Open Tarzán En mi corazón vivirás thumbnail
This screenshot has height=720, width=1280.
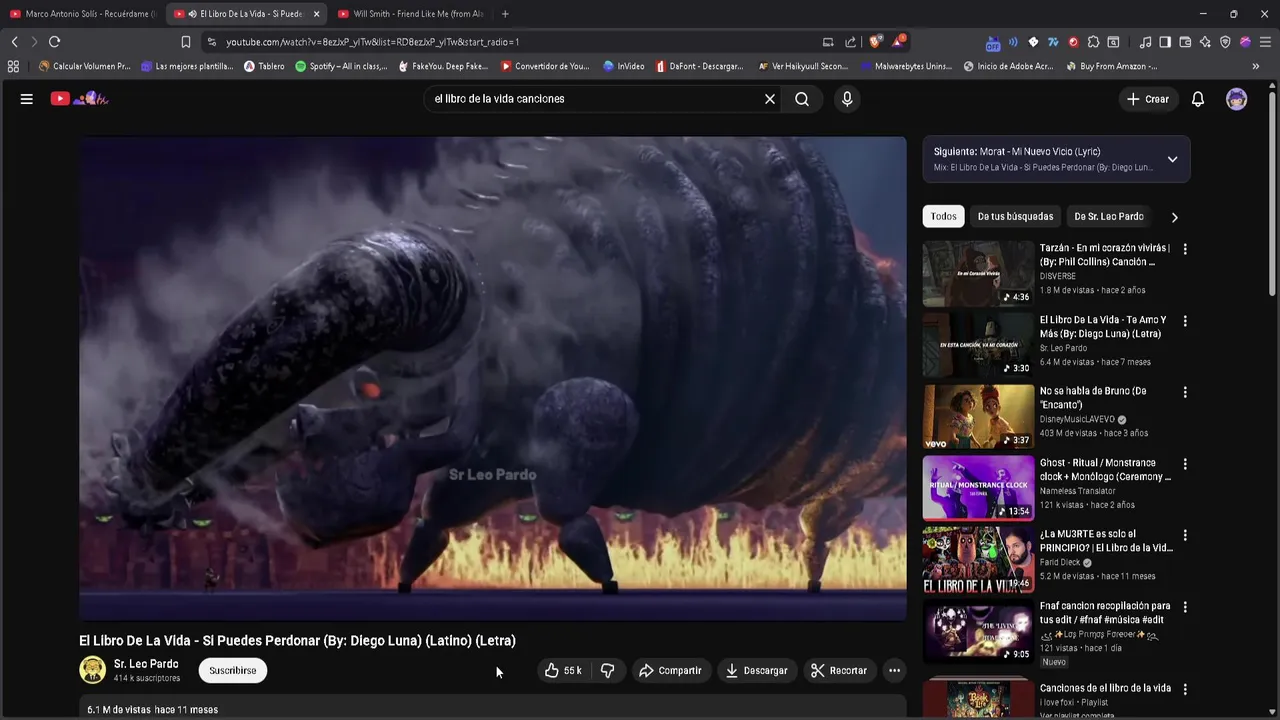[978, 273]
